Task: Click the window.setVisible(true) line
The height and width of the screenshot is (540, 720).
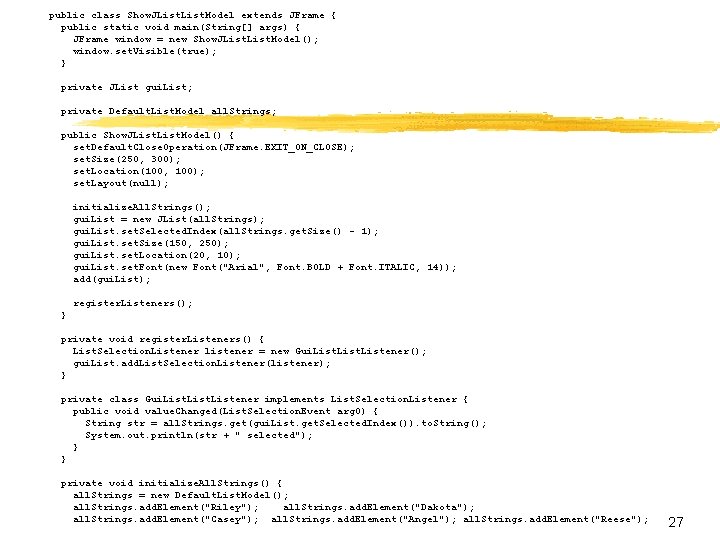Action: pyautogui.click(x=145, y=51)
